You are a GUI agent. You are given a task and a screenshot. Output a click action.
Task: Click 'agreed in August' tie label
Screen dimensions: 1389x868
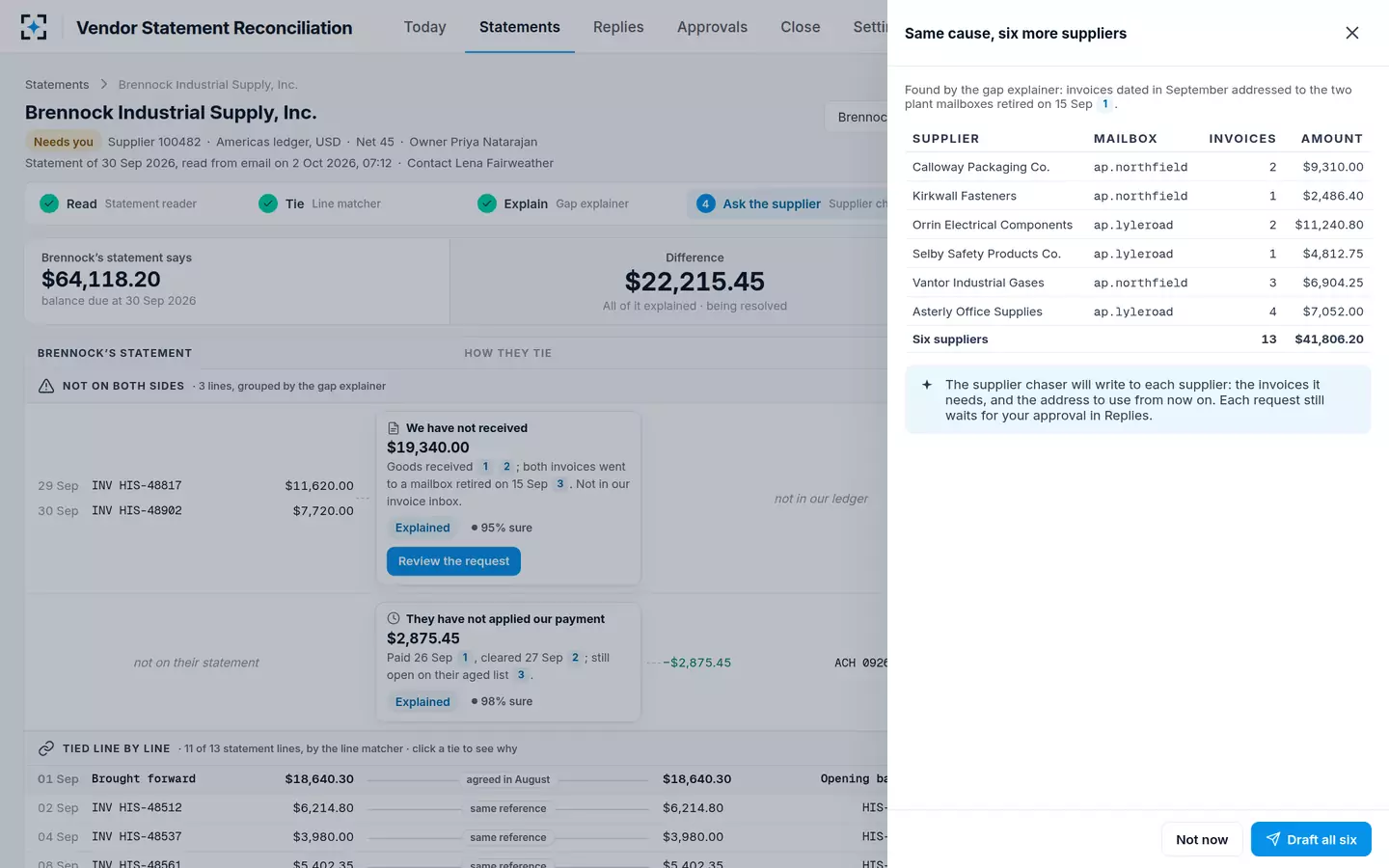pos(508,779)
